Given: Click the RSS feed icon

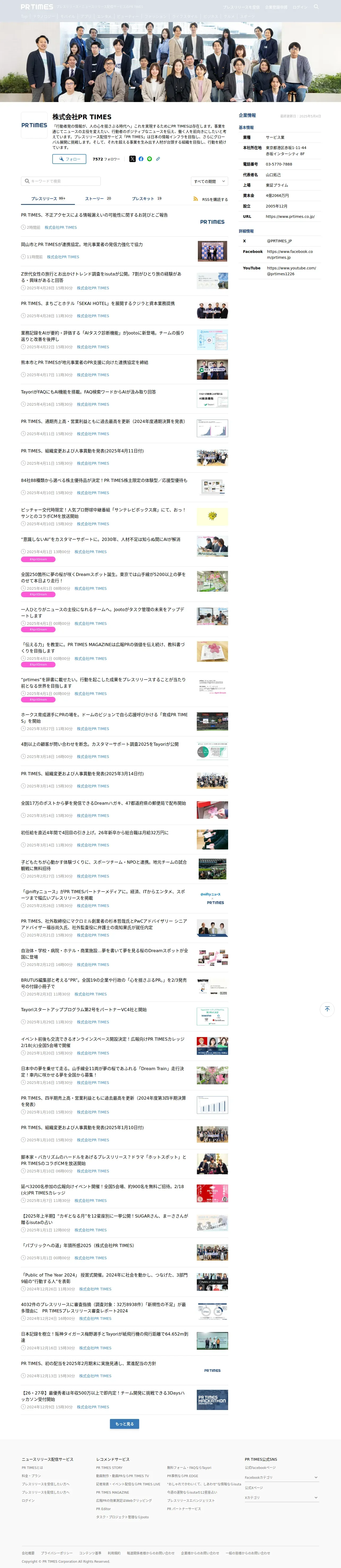Looking at the screenshot, I should pos(195,199).
